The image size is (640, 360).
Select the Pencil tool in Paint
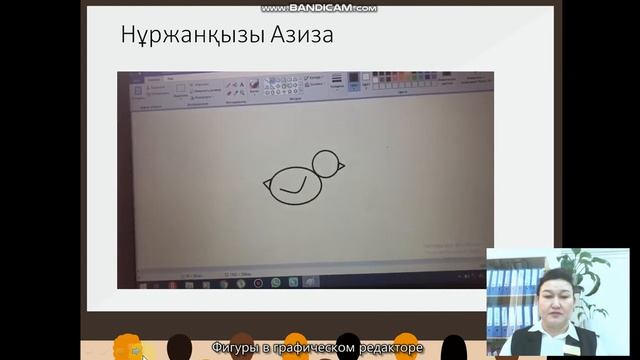pos(228,85)
